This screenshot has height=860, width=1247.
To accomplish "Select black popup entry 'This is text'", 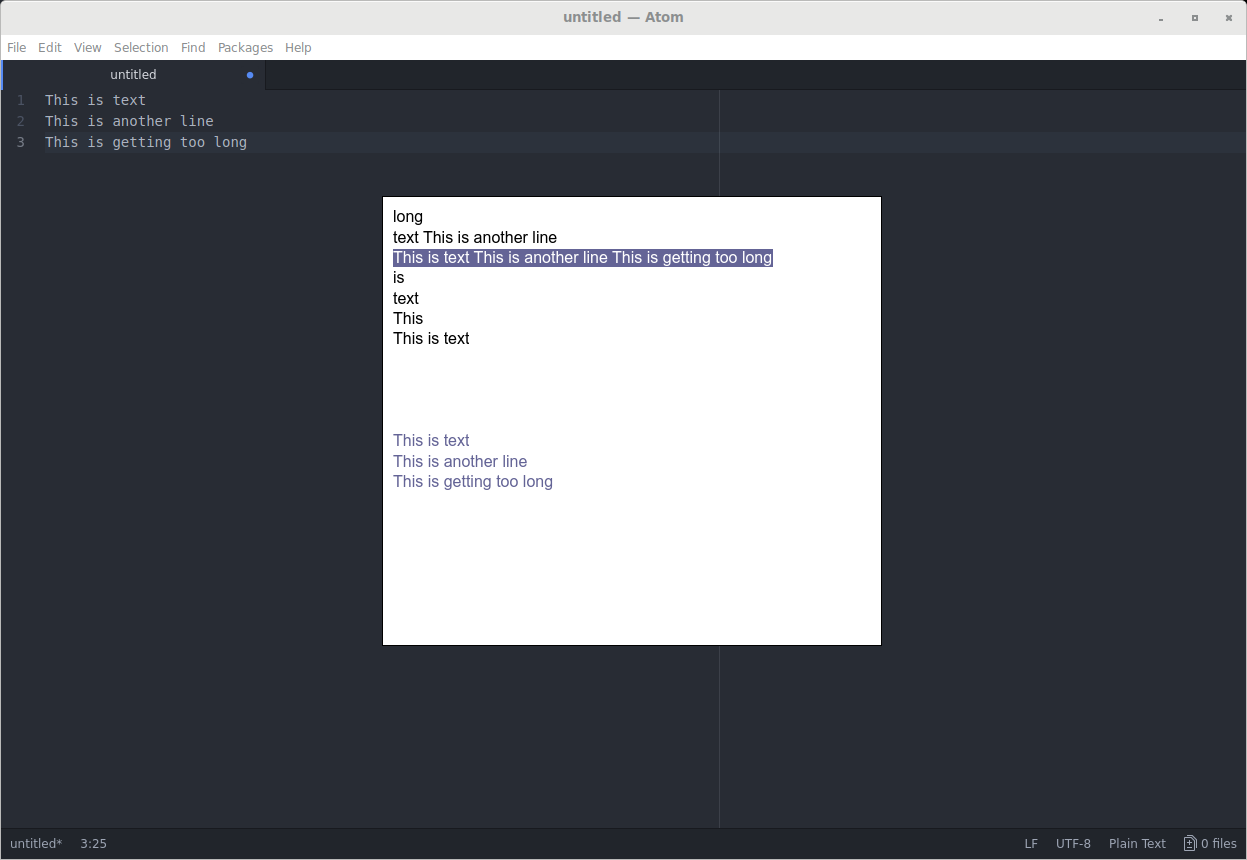I will (x=431, y=339).
